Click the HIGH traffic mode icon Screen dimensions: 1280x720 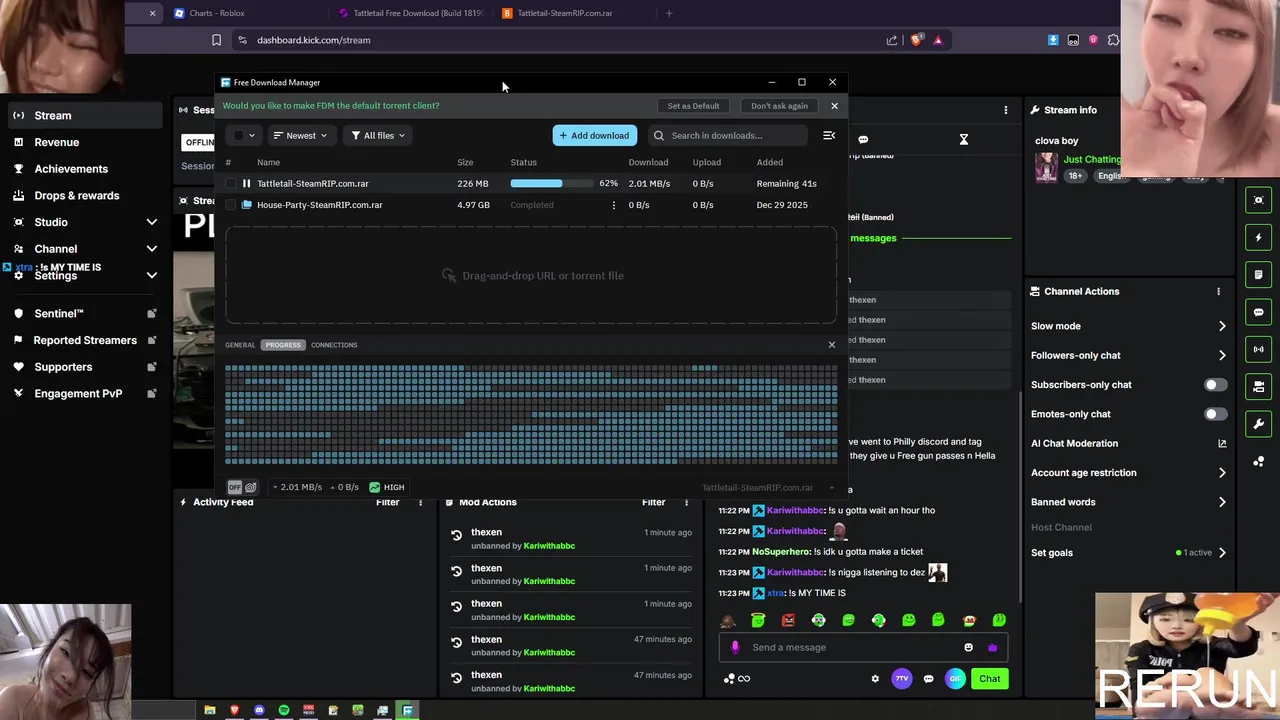pos(374,488)
